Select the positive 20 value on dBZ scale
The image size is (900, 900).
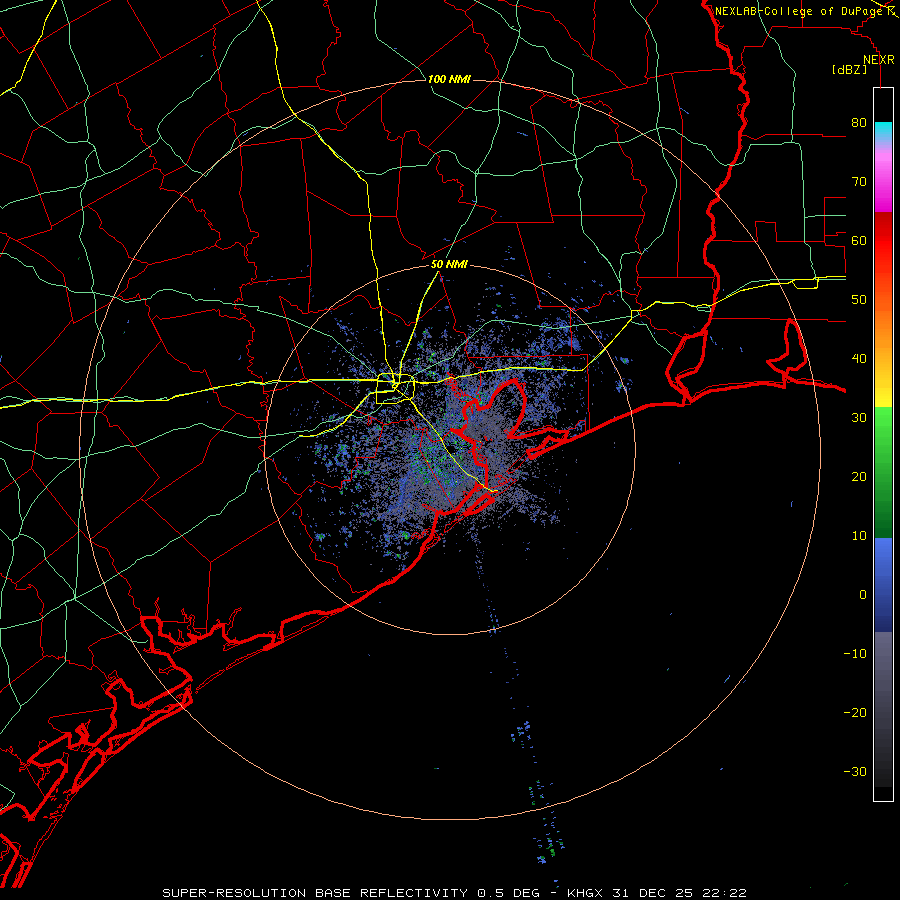[859, 477]
